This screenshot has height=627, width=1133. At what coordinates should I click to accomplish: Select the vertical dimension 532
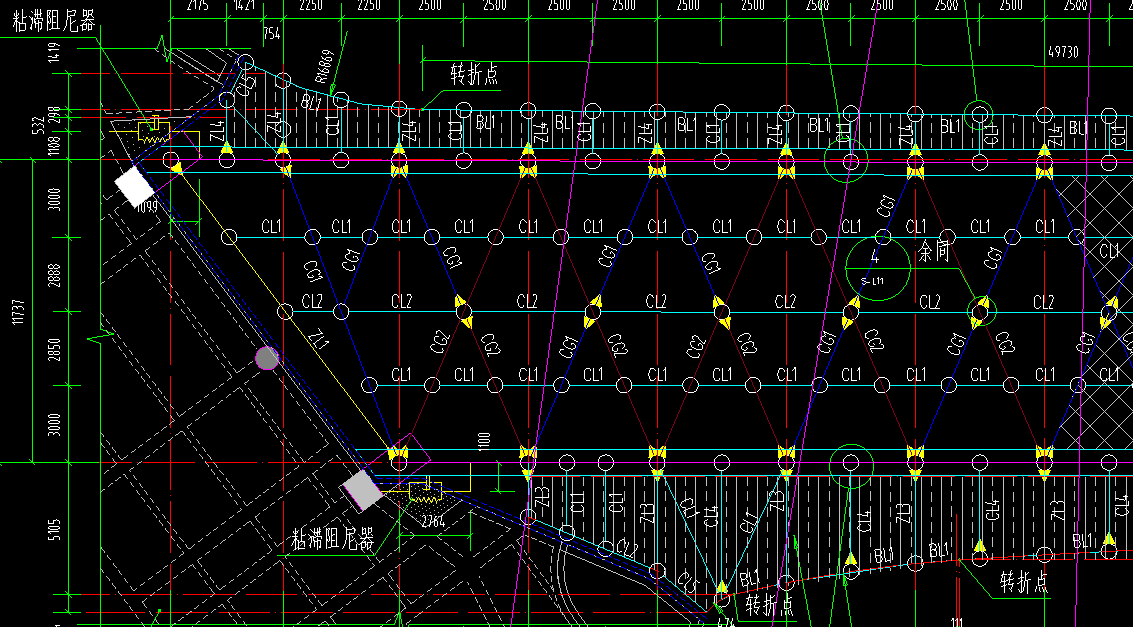click(x=40, y=124)
